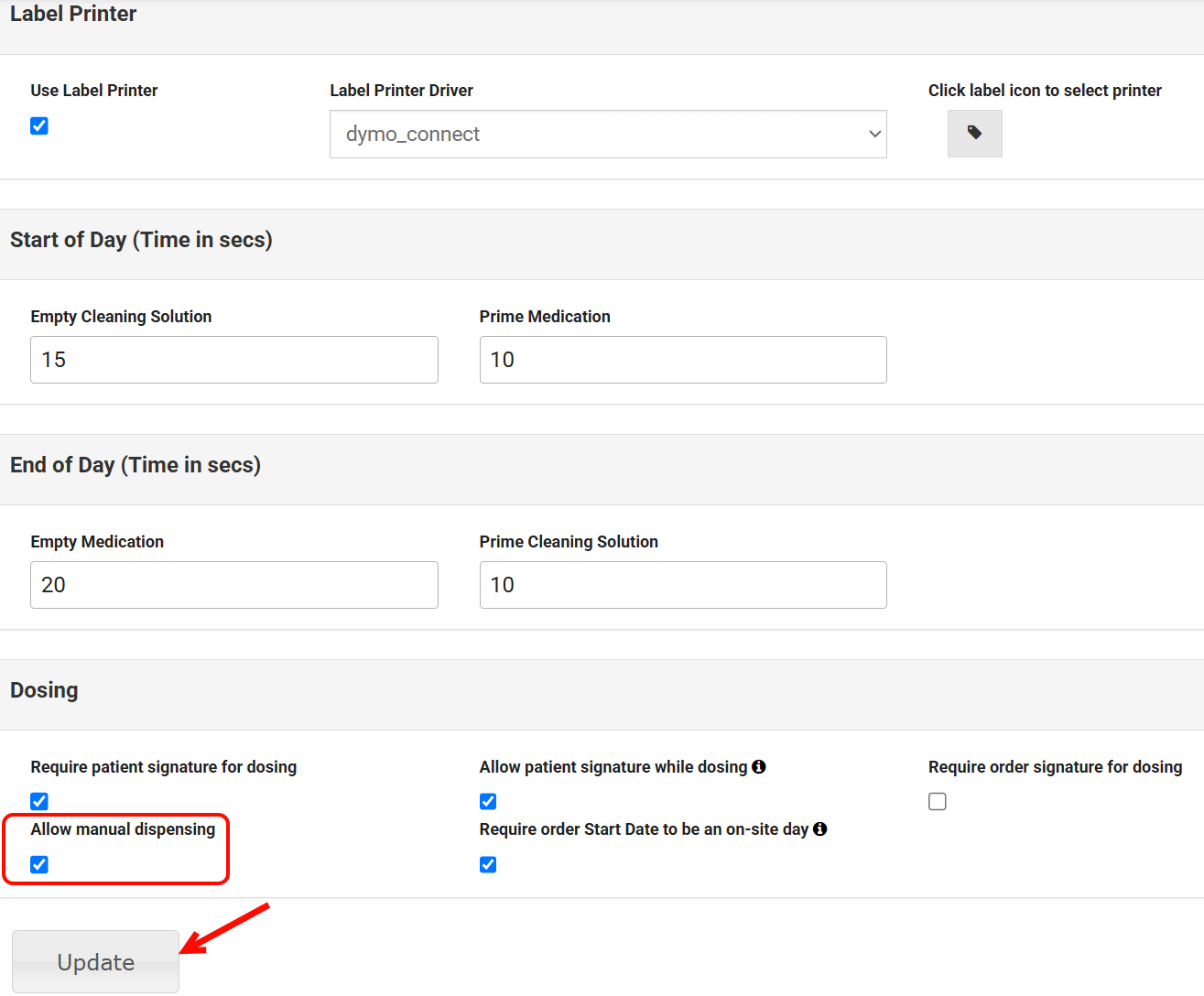1204x996 pixels.
Task: Focus the Start of Day Prime Medication field
Action: (x=683, y=360)
